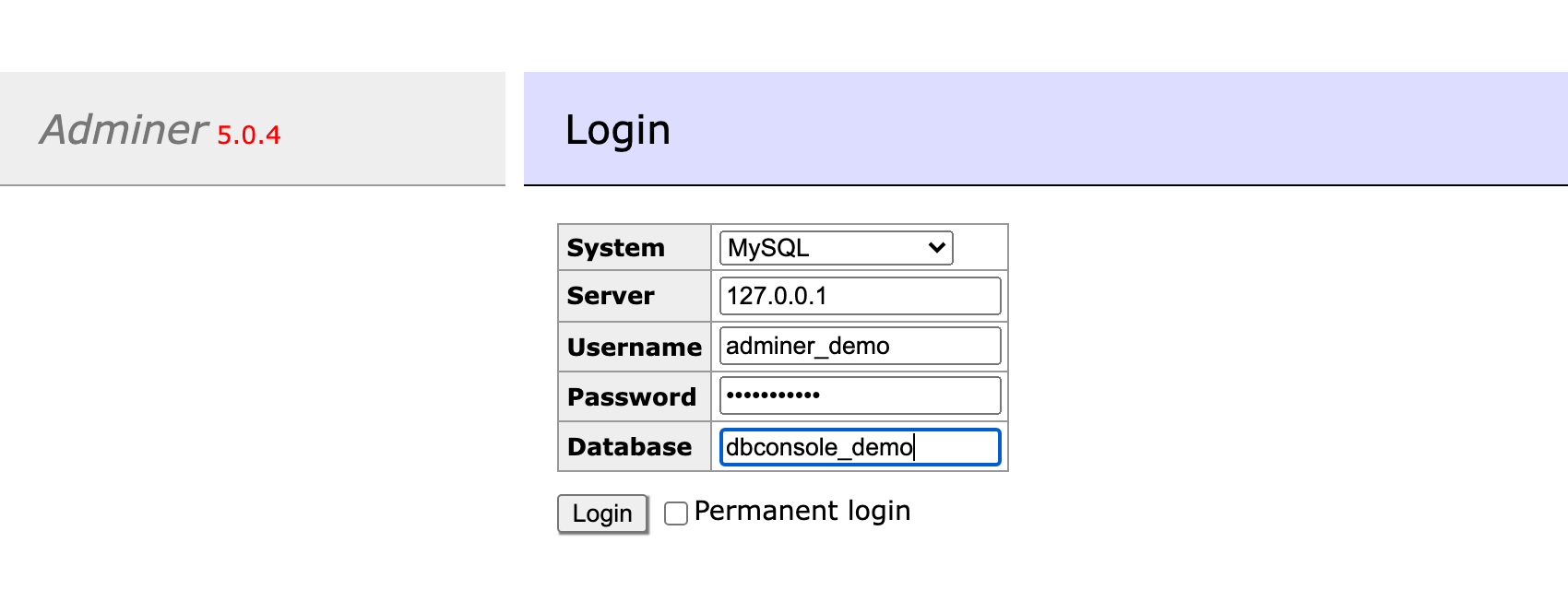Submit the form with the Login button
This screenshot has height=590, width=1568.
[x=602, y=513]
